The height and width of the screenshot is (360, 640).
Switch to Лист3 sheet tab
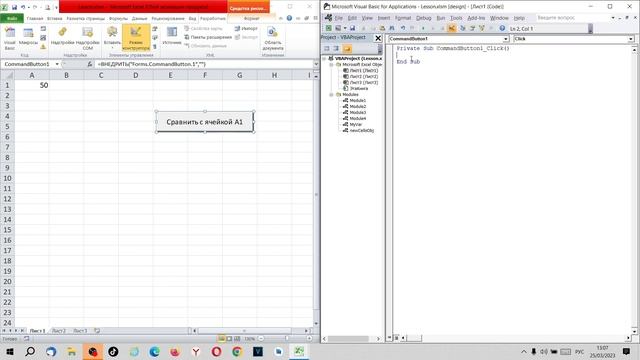(80, 331)
